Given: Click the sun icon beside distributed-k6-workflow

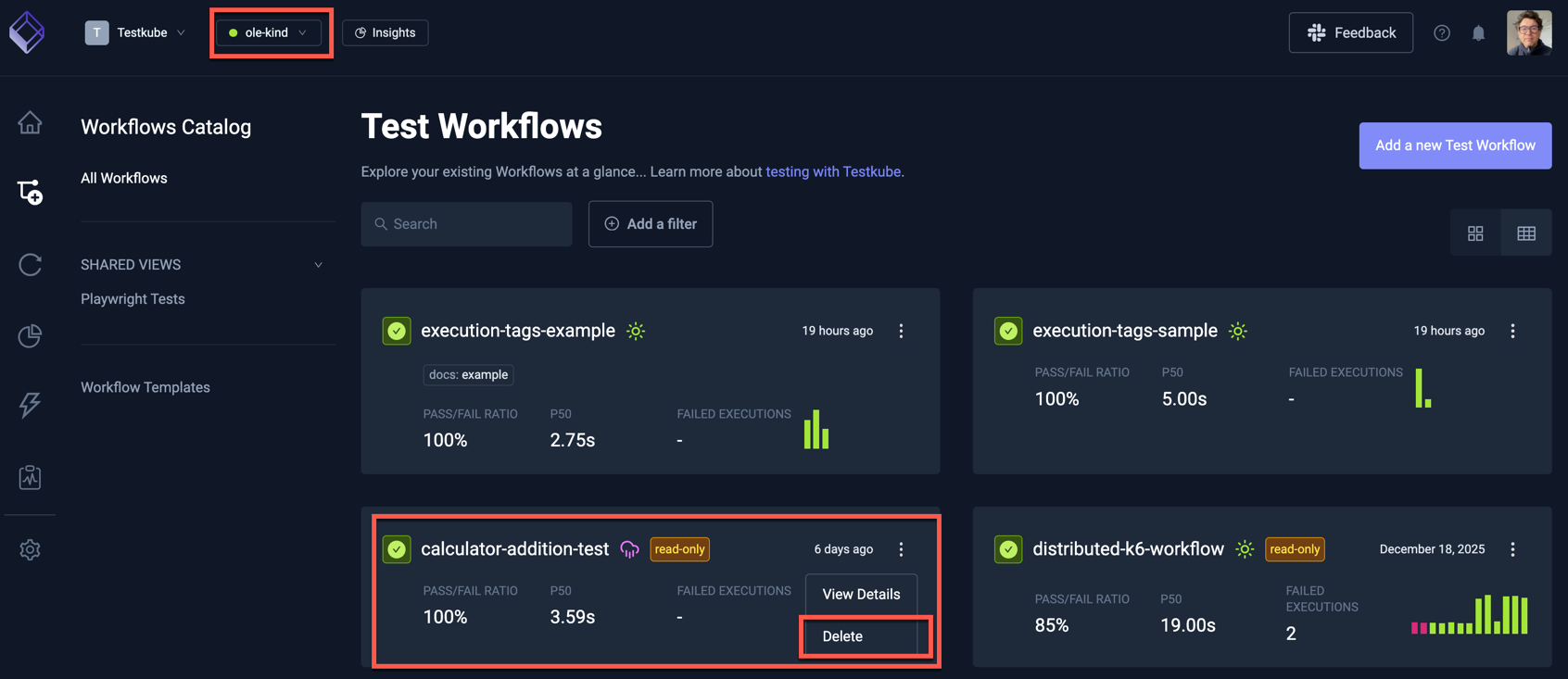Looking at the screenshot, I should (x=1245, y=549).
